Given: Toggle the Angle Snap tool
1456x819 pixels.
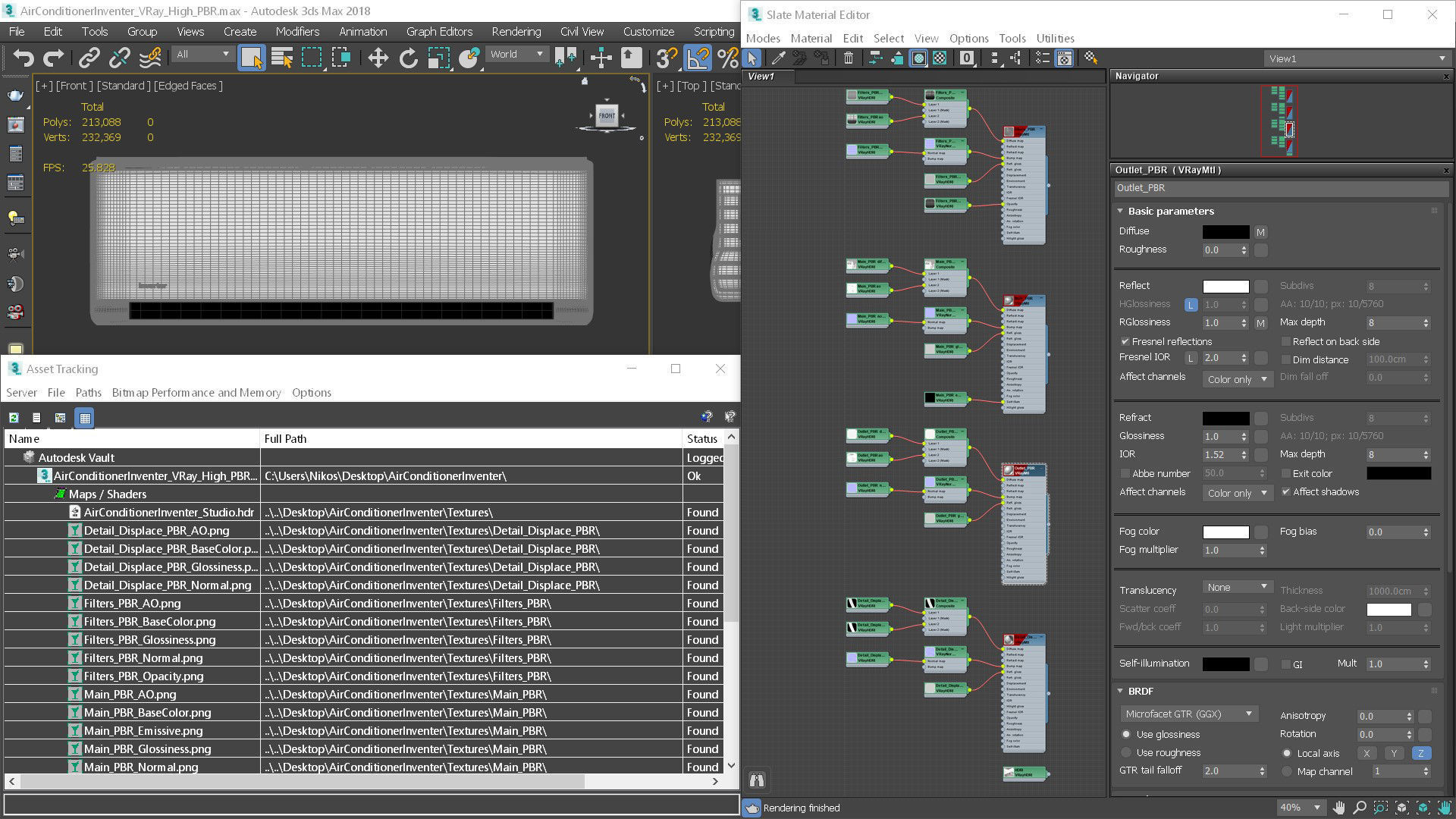Looking at the screenshot, I should 698,58.
